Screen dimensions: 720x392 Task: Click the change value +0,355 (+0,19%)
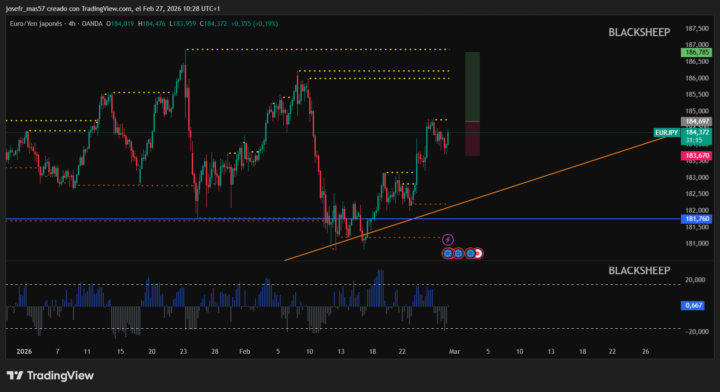click(254, 23)
